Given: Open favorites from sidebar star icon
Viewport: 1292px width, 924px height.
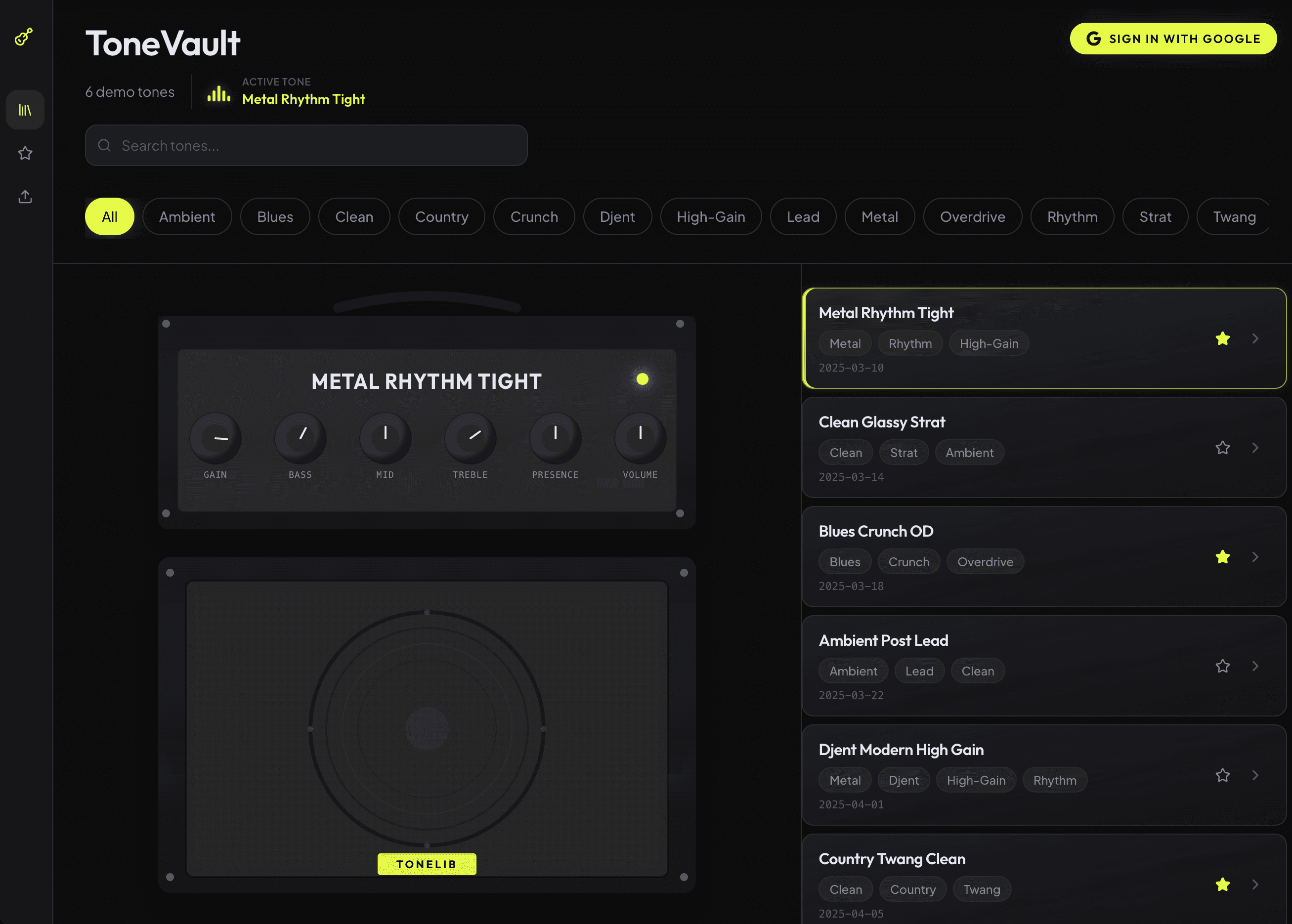Looking at the screenshot, I should tap(25, 153).
